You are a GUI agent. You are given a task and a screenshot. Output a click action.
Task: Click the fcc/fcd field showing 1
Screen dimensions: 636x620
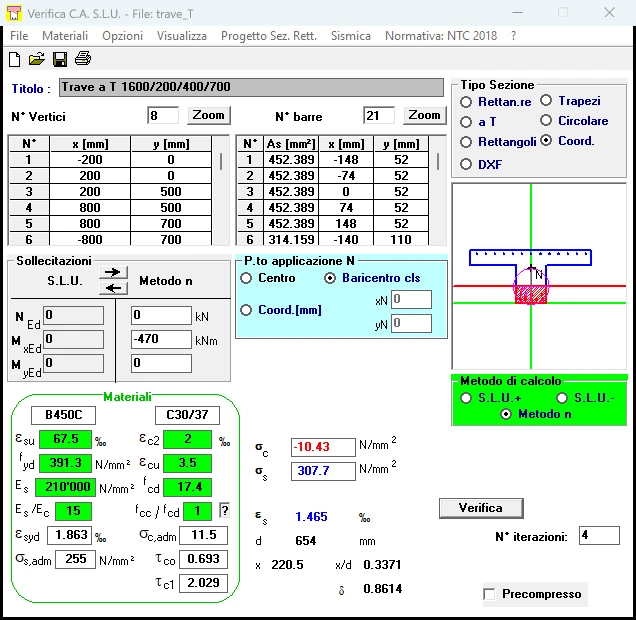[x=198, y=511]
